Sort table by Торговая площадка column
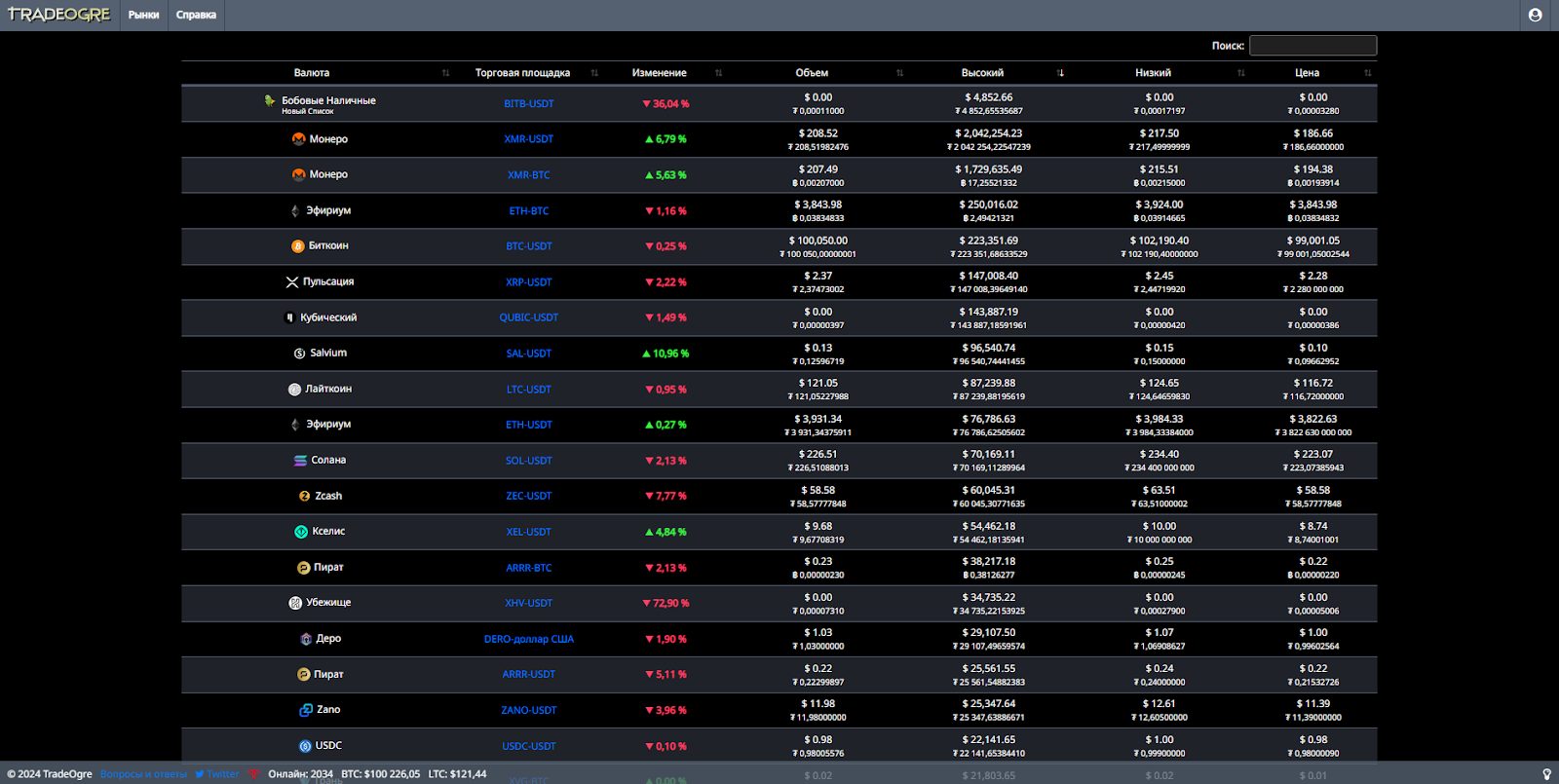1559x784 pixels. (529, 73)
